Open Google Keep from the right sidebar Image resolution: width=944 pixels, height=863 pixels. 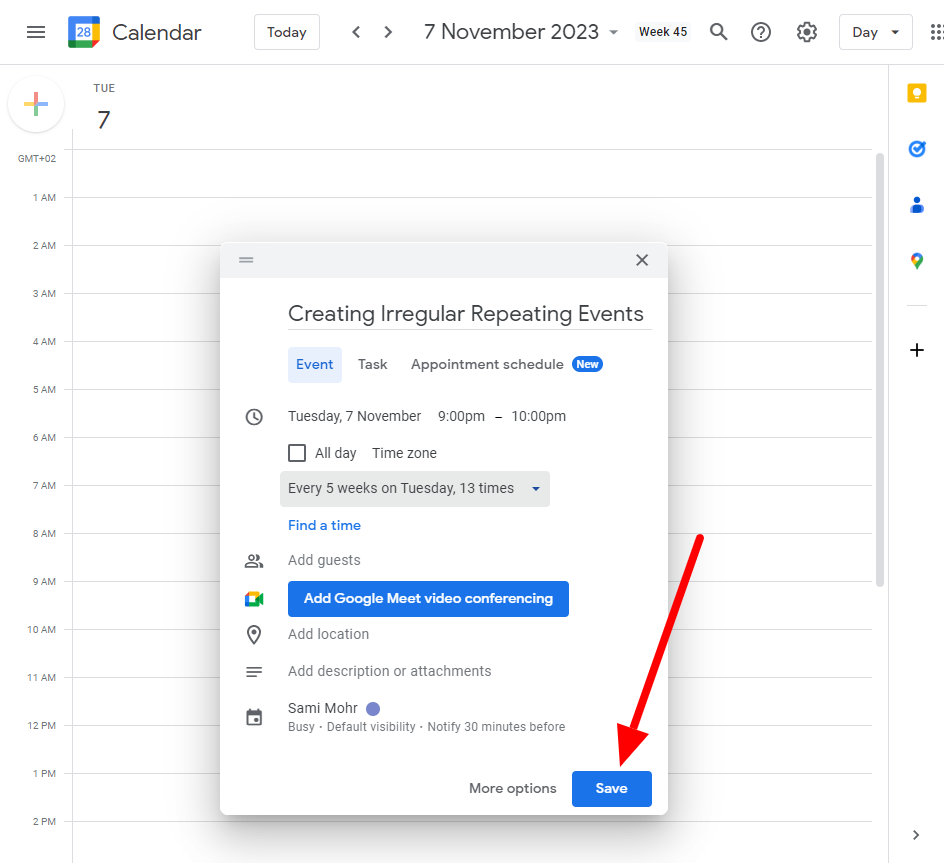[x=917, y=93]
